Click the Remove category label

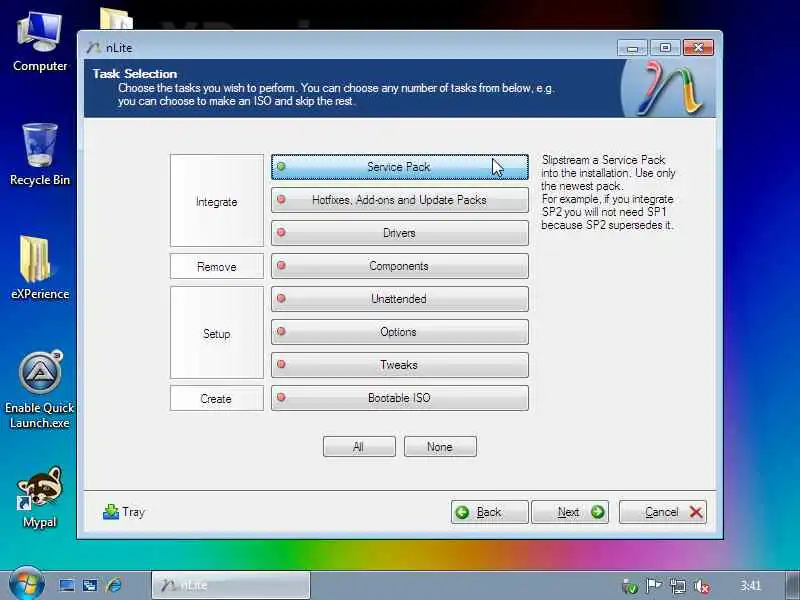click(216, 267)
